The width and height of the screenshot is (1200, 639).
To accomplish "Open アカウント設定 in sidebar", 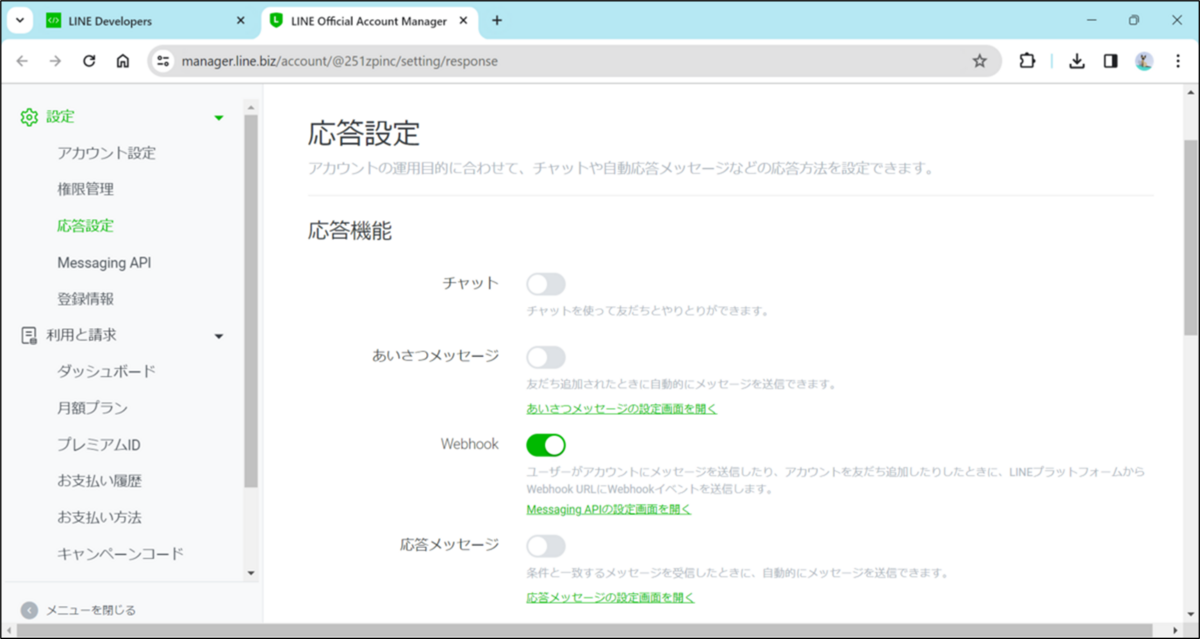I will (x=106, y=153).
